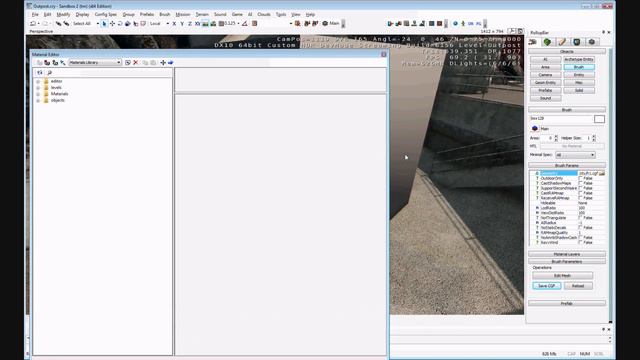Activate the Rotate tool in main toolbar

(x=120, y=24)
